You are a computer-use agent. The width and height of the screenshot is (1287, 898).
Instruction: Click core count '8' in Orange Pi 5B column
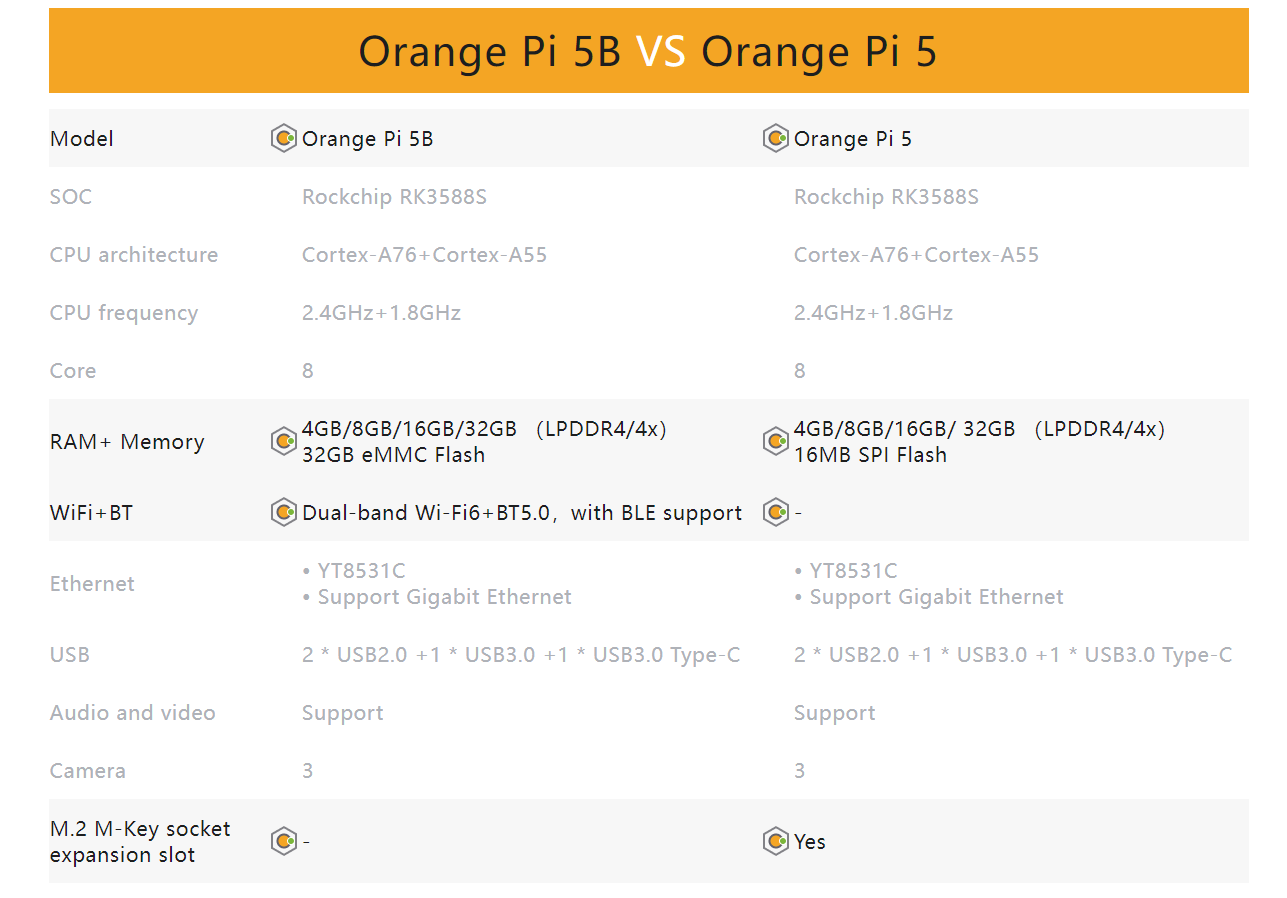pyautogui.click(x=307, y=370)
